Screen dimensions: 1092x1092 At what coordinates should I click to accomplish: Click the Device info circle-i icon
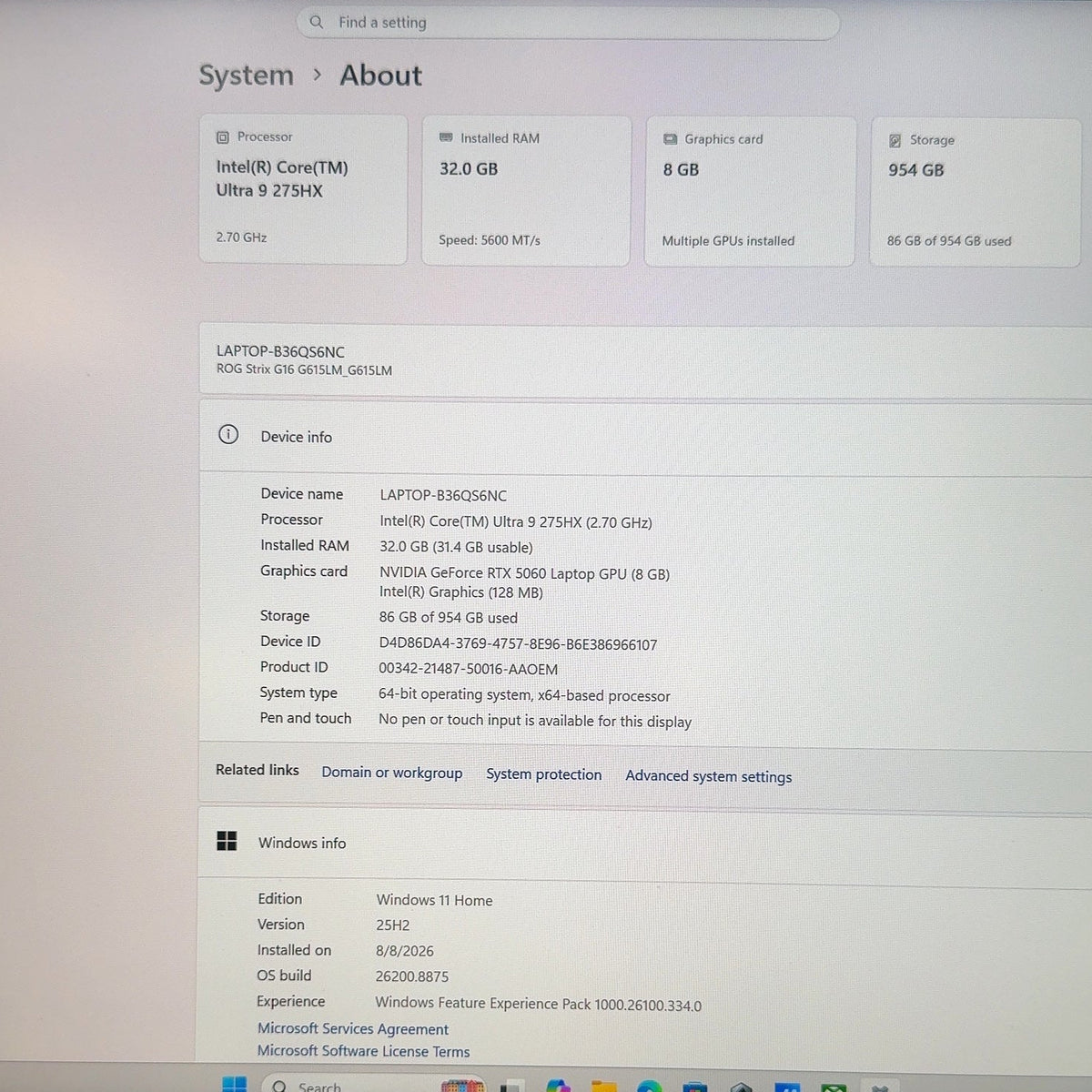(228, 435)
